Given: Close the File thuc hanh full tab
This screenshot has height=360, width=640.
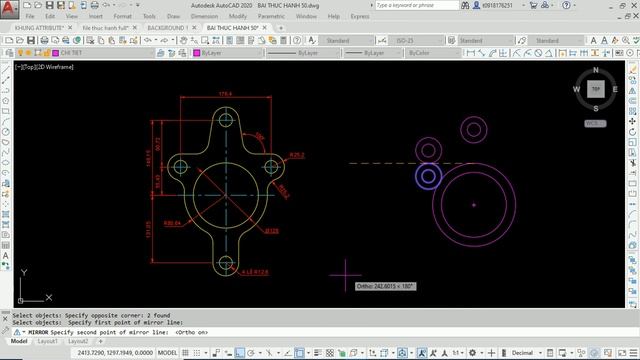Looking at the screenshot, I should (x=135, y=27).
